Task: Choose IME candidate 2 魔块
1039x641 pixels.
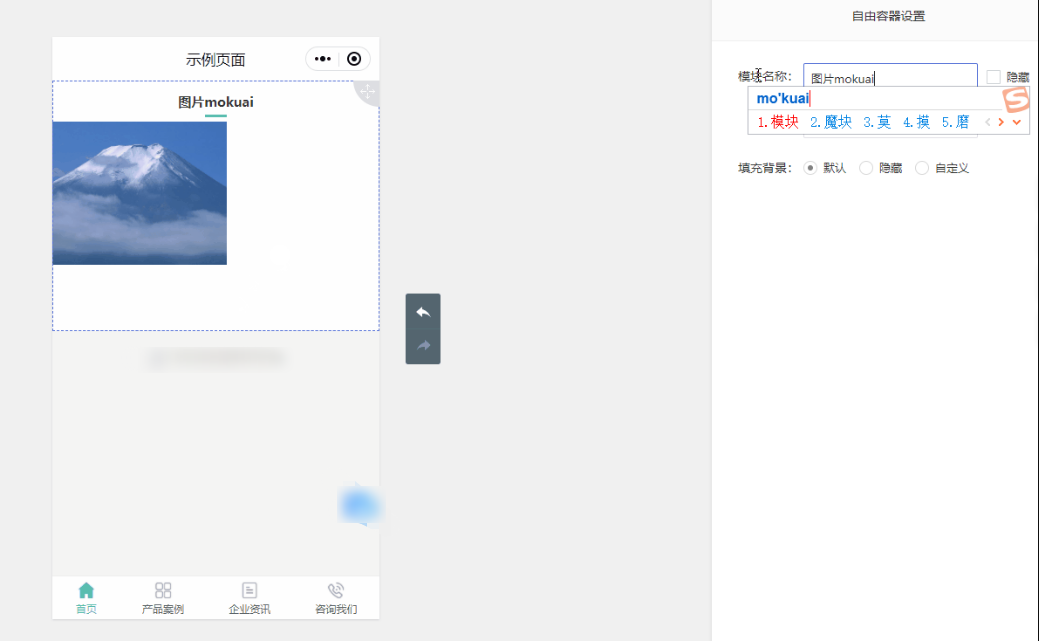Action: tap(831, 122)
